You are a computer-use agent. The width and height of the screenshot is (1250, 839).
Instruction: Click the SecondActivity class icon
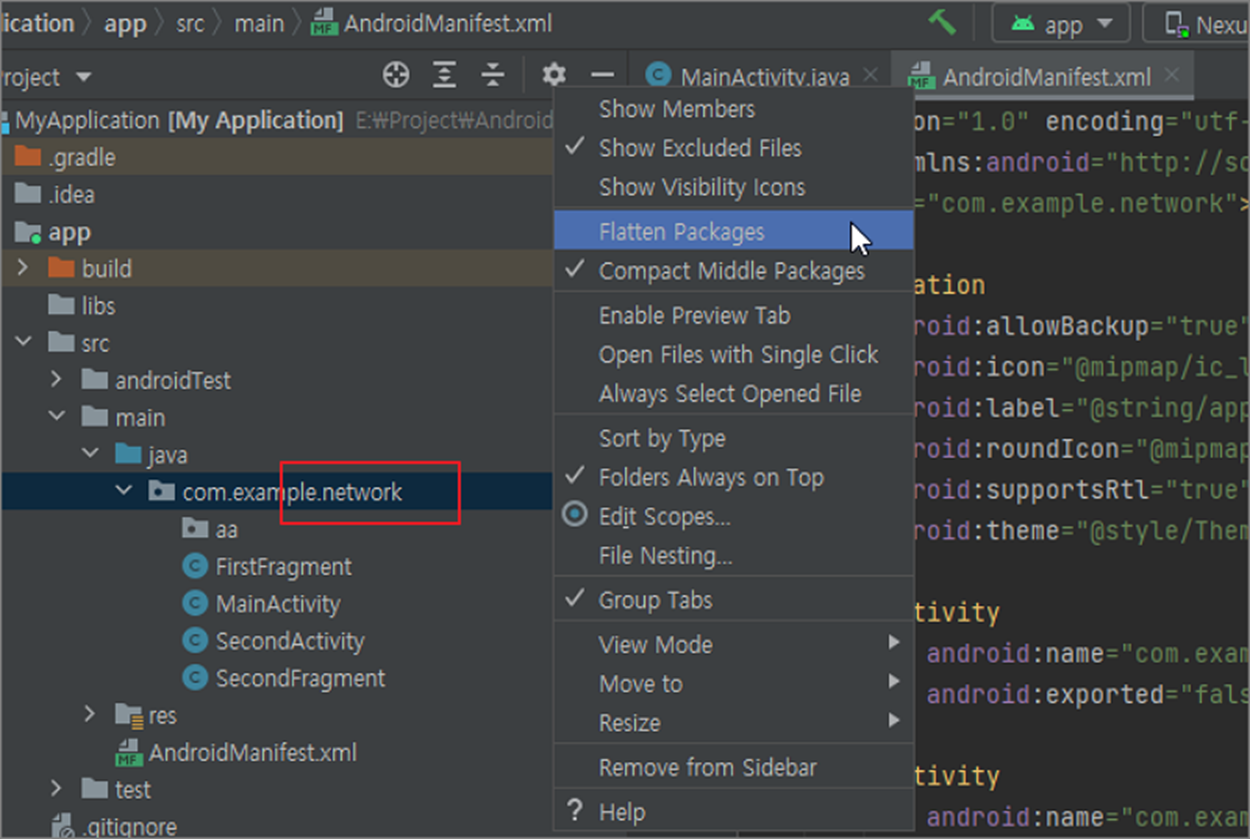(195, 641)
